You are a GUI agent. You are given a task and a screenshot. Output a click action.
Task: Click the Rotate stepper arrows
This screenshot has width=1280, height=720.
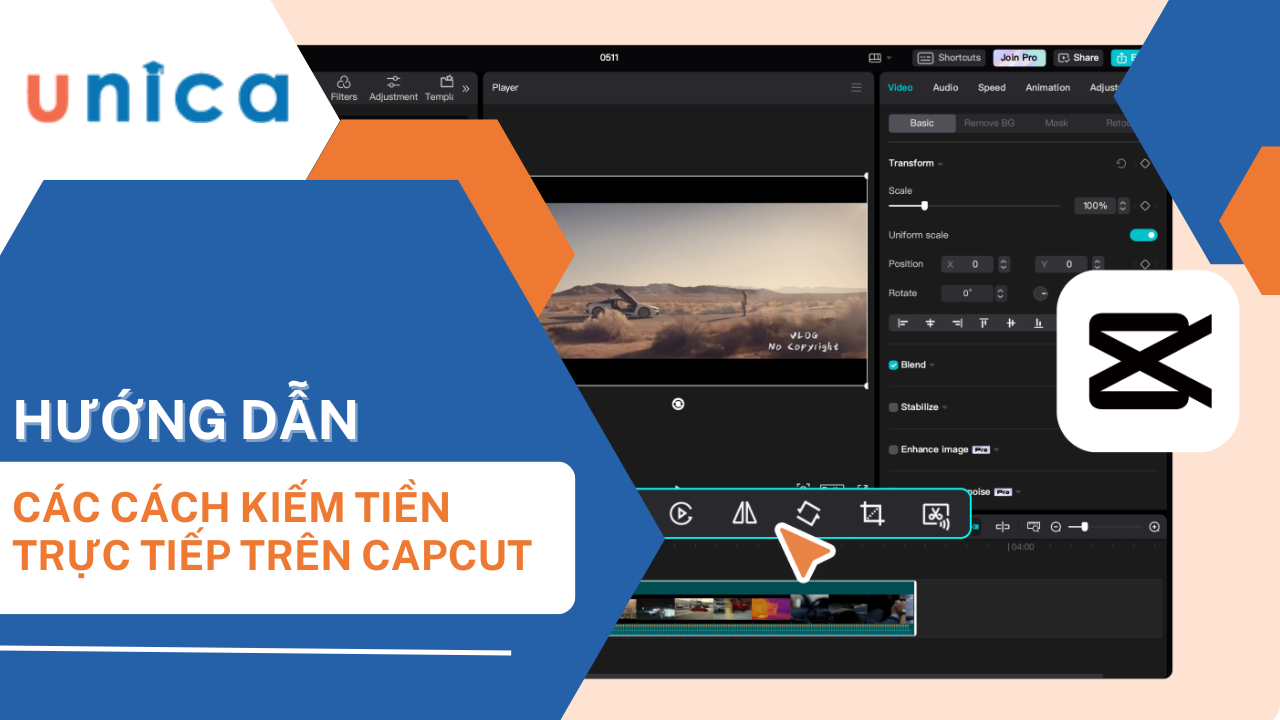coord(1003,293)
